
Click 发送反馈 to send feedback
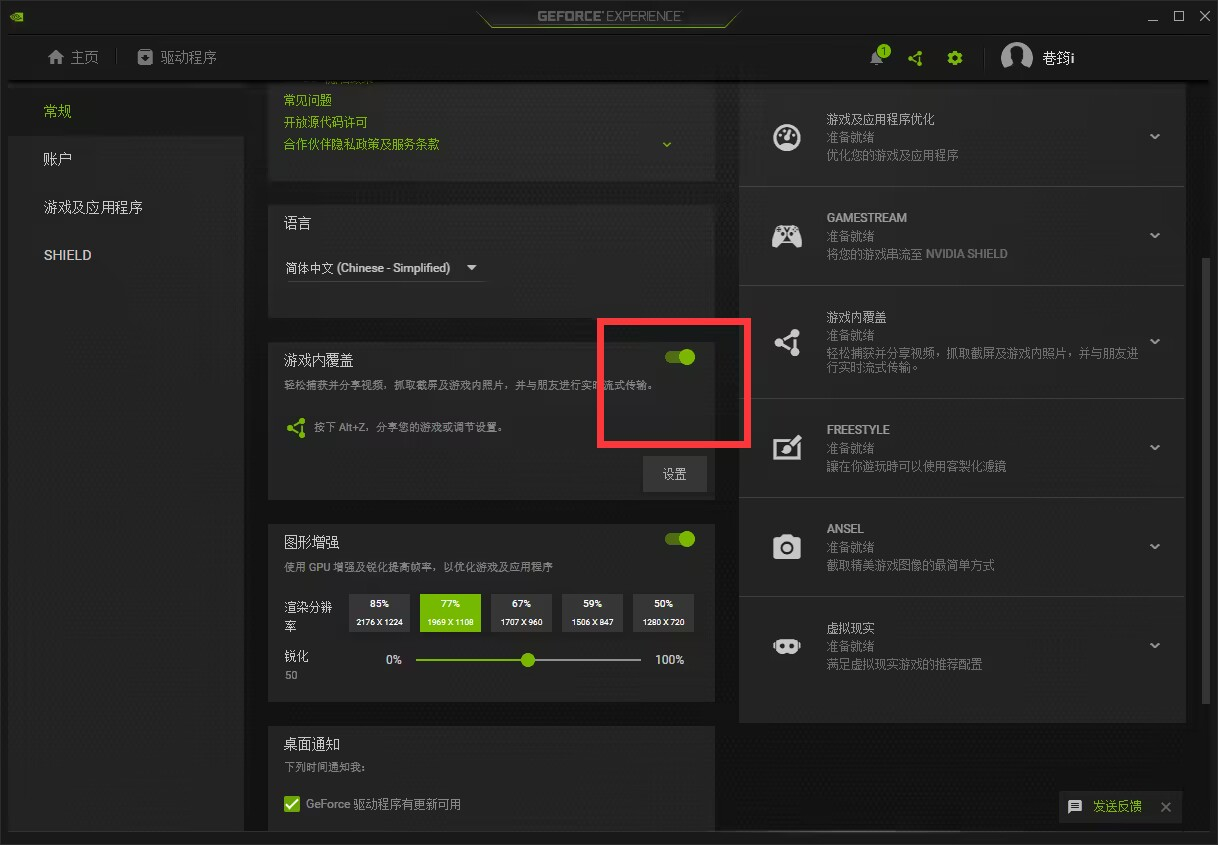(x=1117, y=807)
